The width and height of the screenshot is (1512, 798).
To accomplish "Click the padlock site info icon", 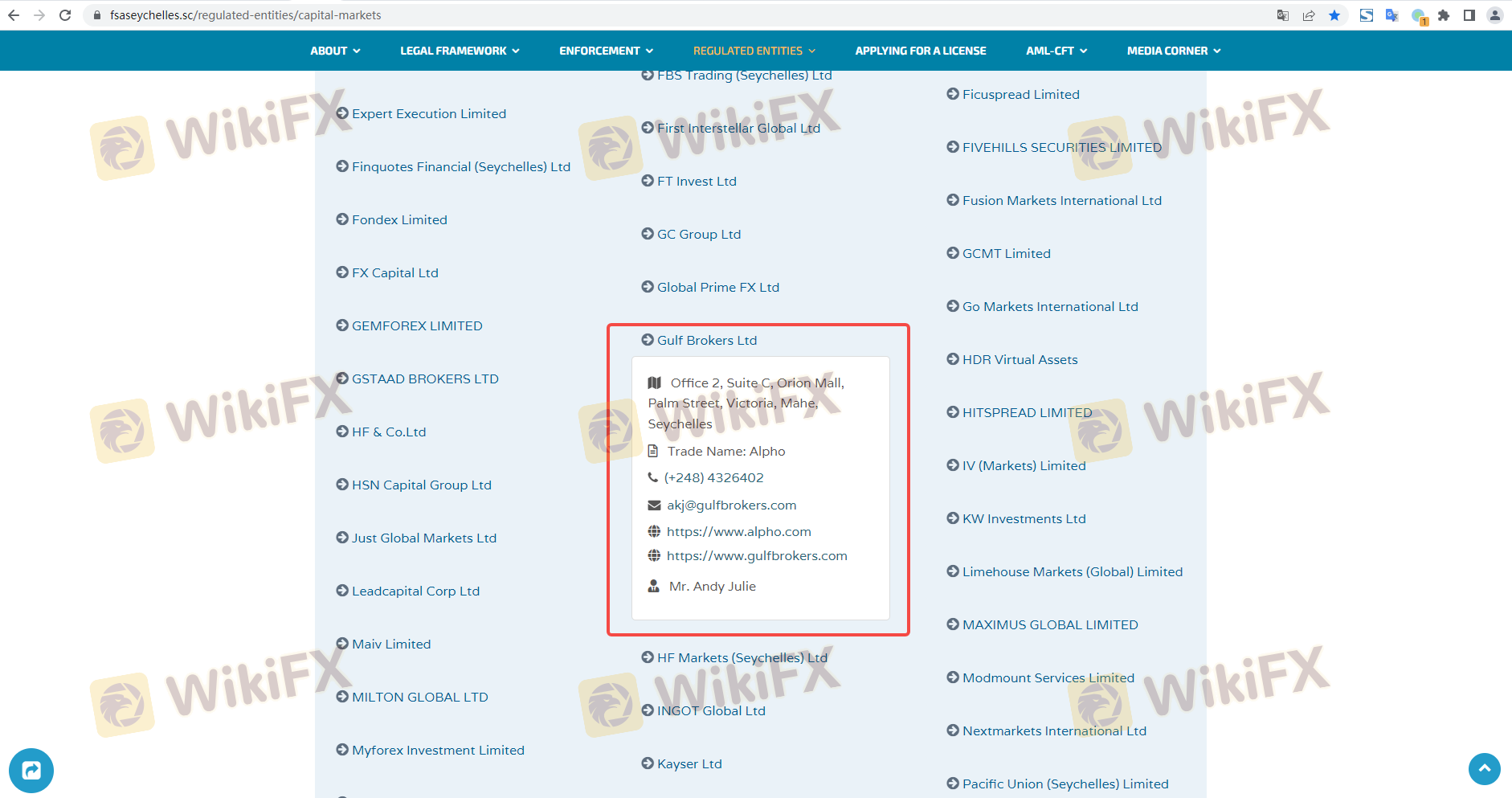I will (x=97, y=15).
